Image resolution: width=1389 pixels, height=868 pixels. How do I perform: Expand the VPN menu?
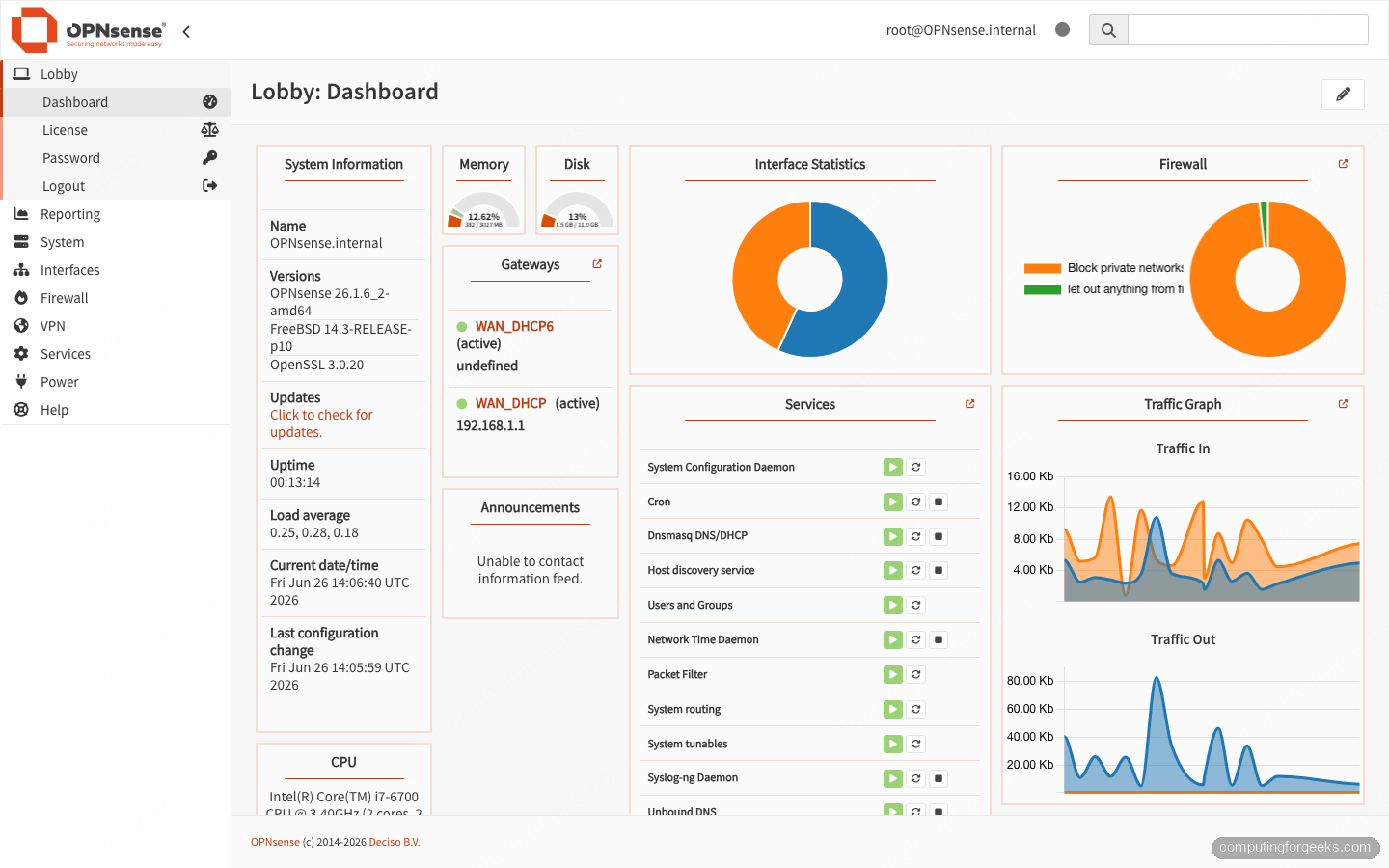[116, 326]
